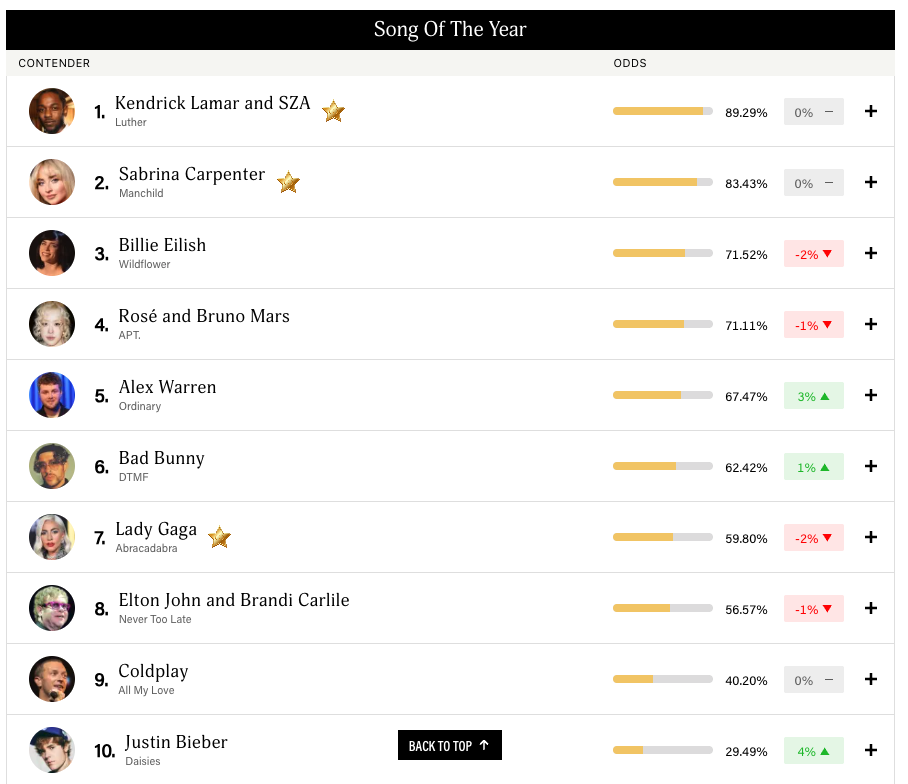Click gold star next to Lady Gaga
The image size is (908, 784).
[x=219, y=538]
